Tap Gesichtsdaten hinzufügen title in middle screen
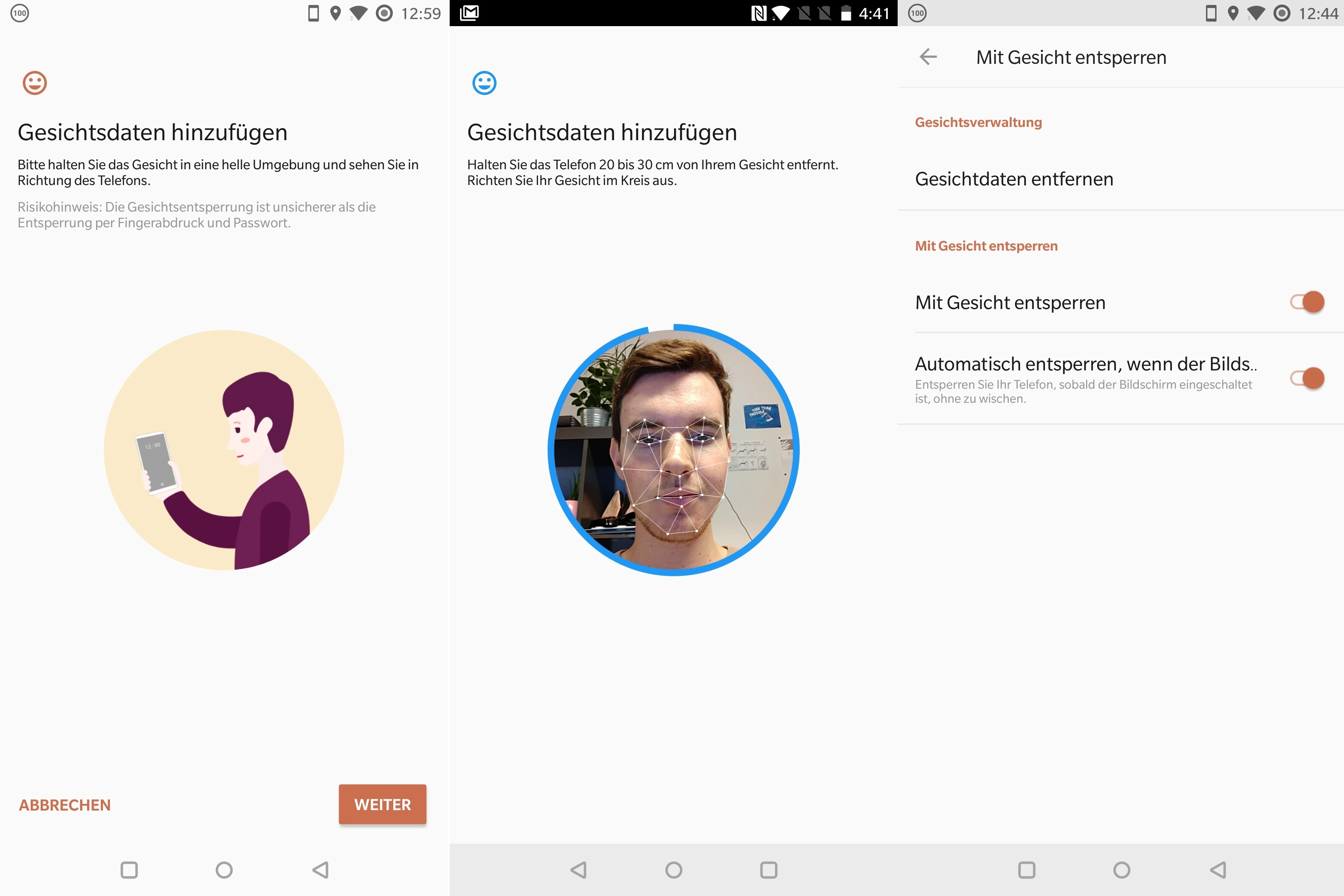This screenshot has height=896, width=1344. pyautogui.click(x=602, y=132)
